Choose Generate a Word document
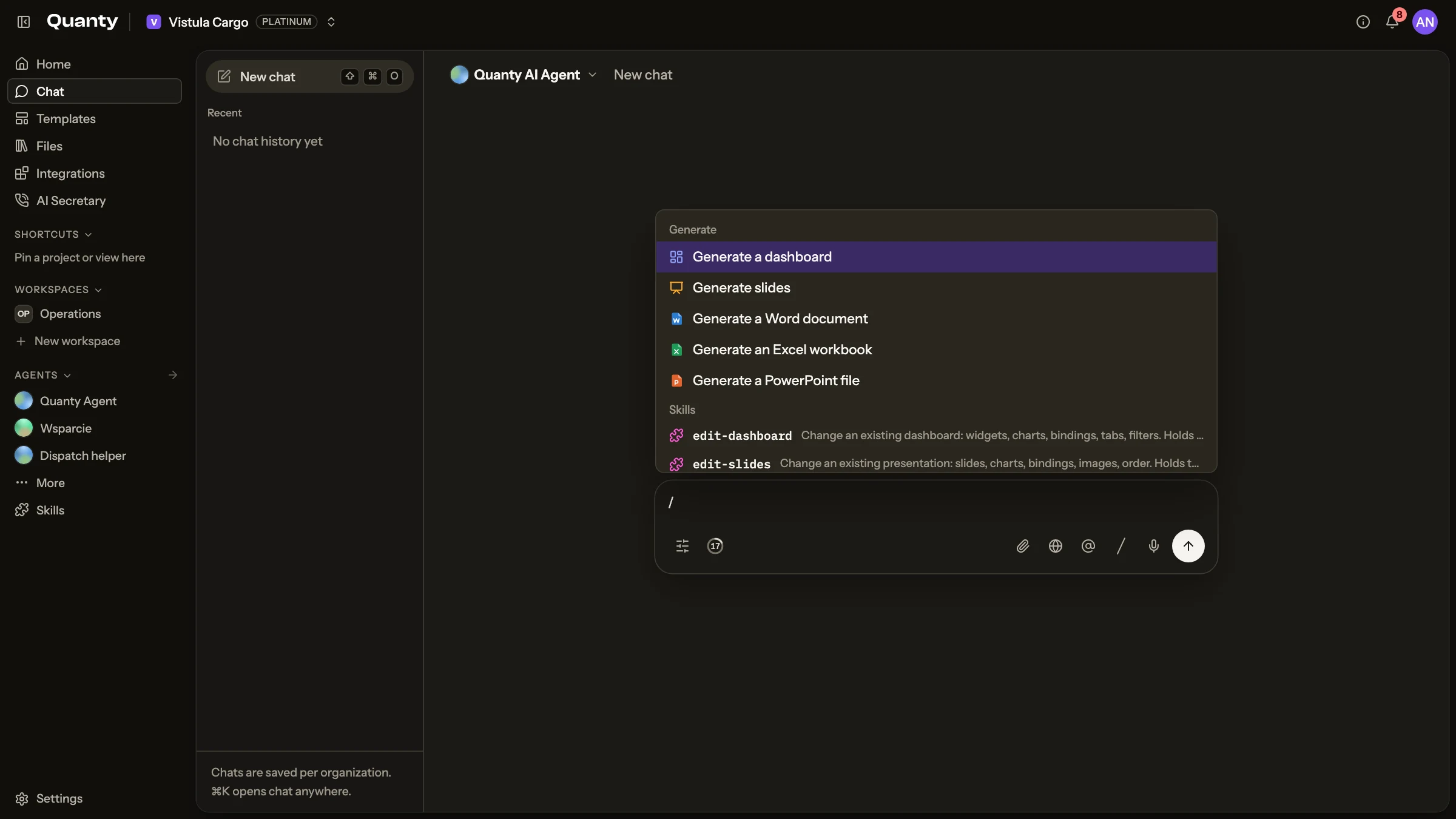This screenshot has height=819, width=1456. tap(936, 318)
